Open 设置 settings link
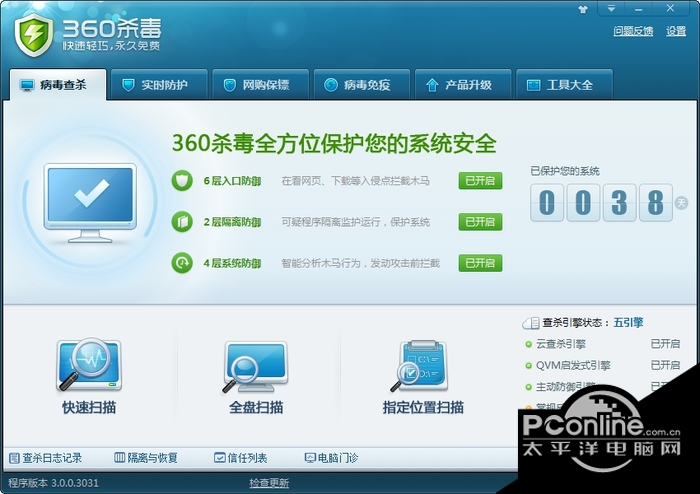Viewport: 700px width, 494px height. (676, 31)
